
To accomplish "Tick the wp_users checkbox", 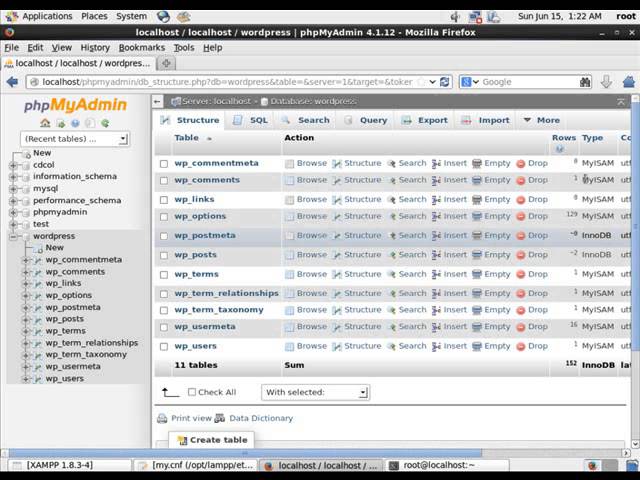I will point(164,347).
